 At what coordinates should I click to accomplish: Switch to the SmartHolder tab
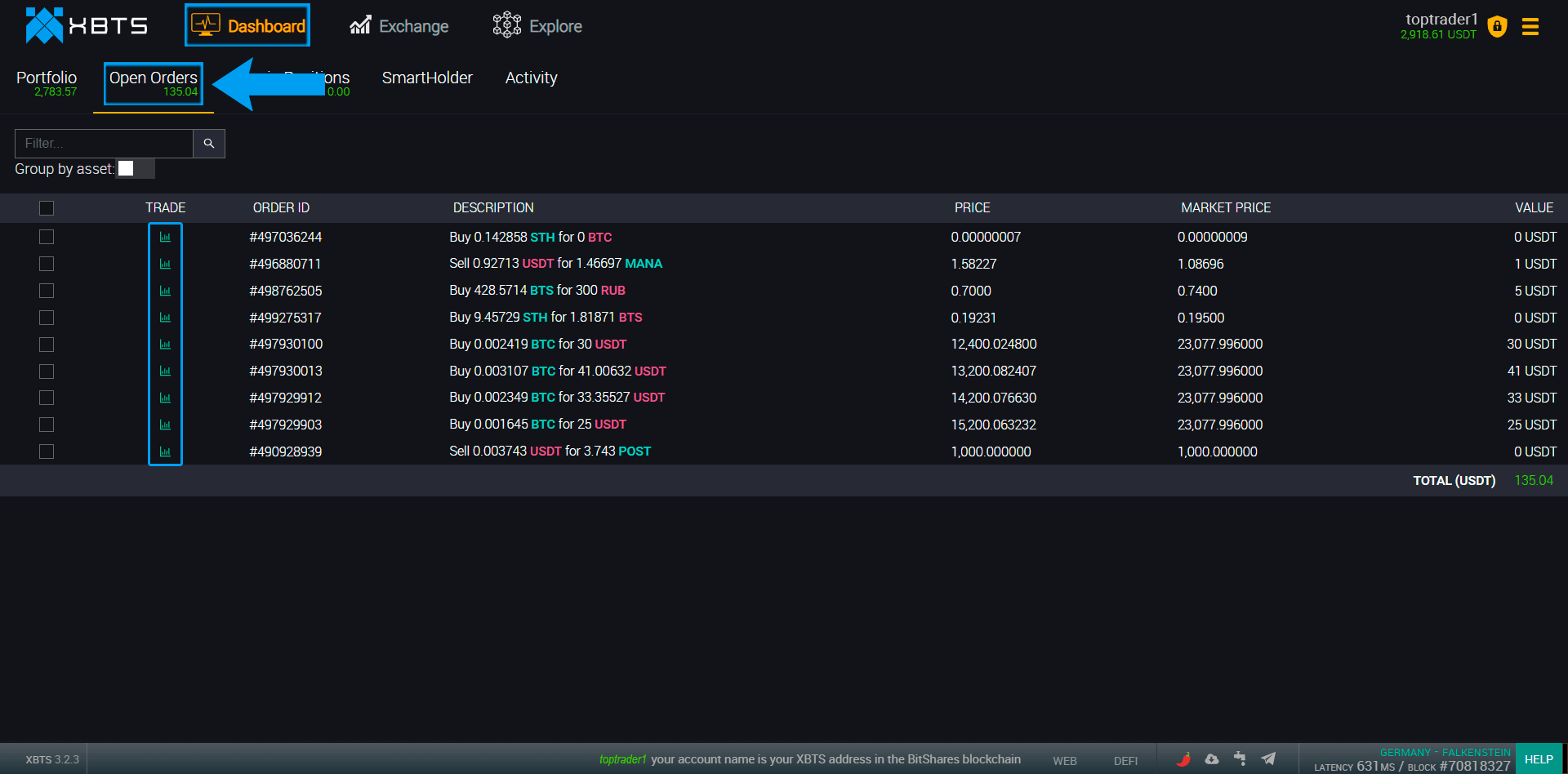point(427,78)
